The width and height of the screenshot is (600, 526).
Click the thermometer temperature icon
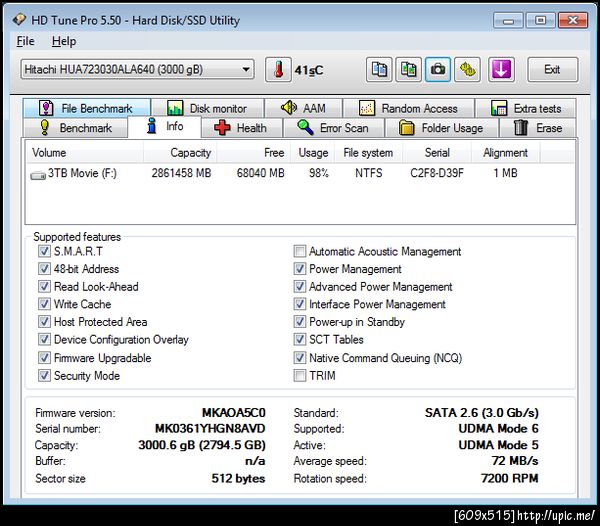278,70
